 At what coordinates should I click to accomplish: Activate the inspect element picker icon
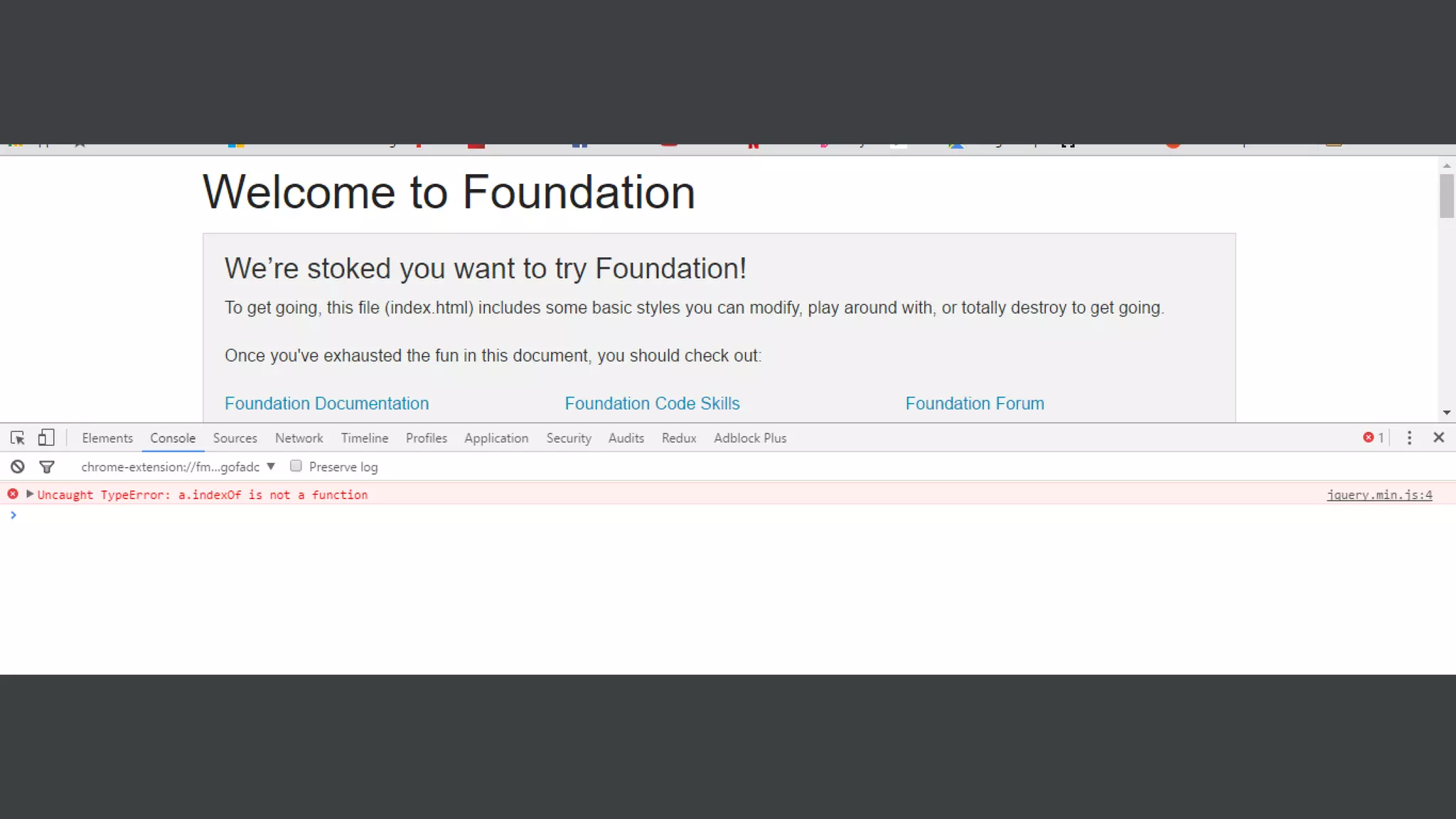[18, 438]
